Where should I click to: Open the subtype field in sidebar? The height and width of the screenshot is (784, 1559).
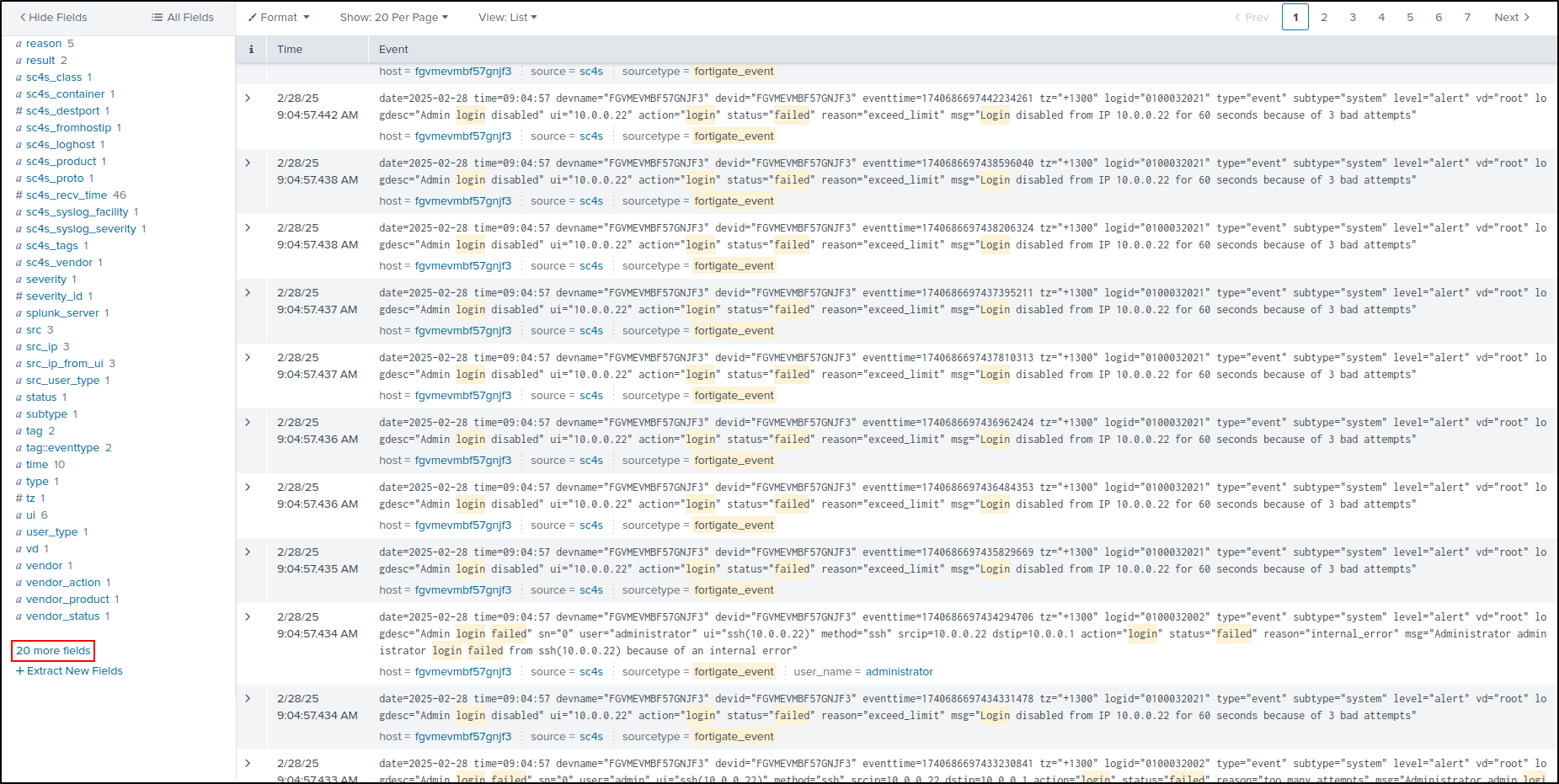pos(46,414)
